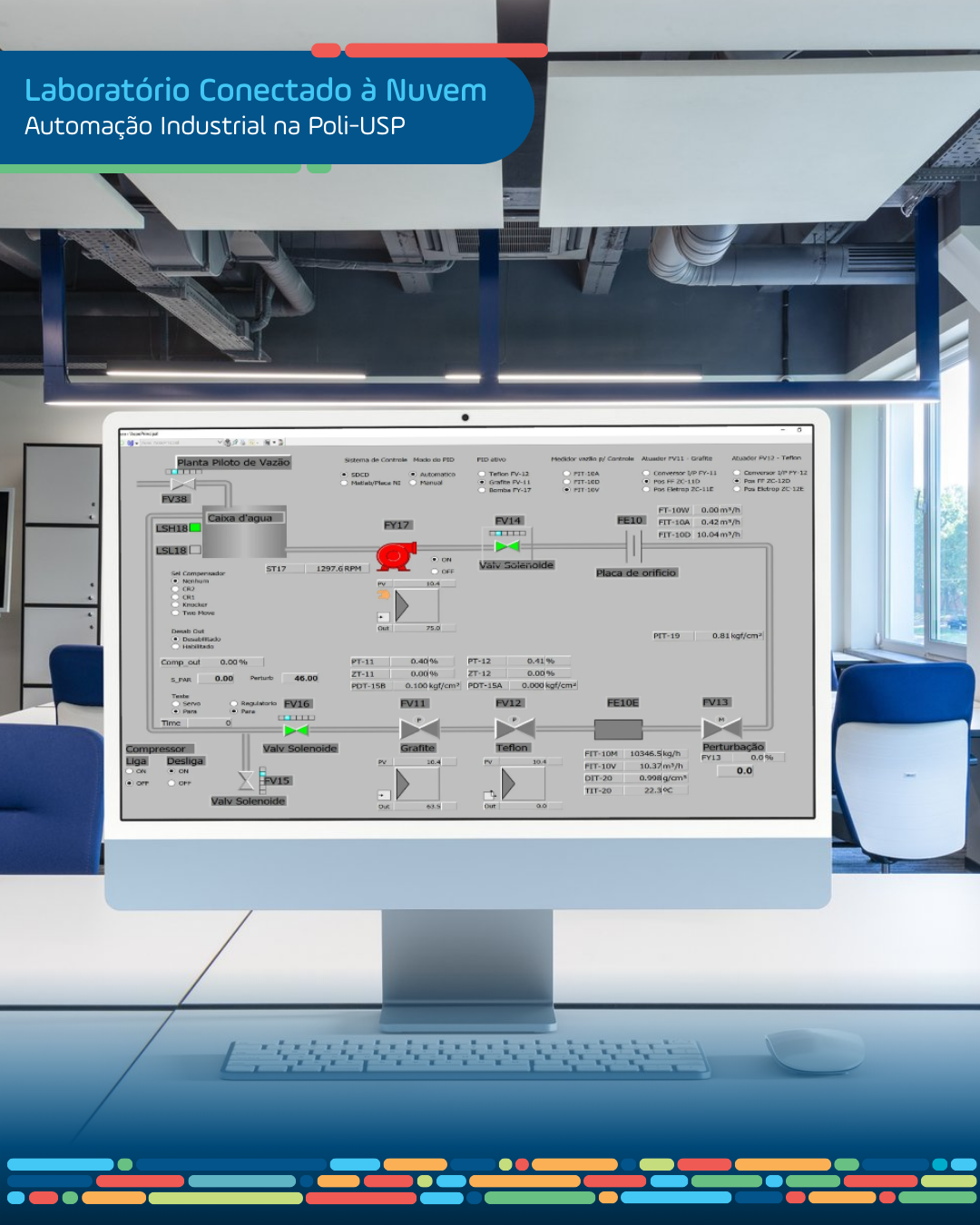Open the Grafite controller faceplate arrow
The height and width of the screenshot is (1225, 980).
(x=403, y=784)
